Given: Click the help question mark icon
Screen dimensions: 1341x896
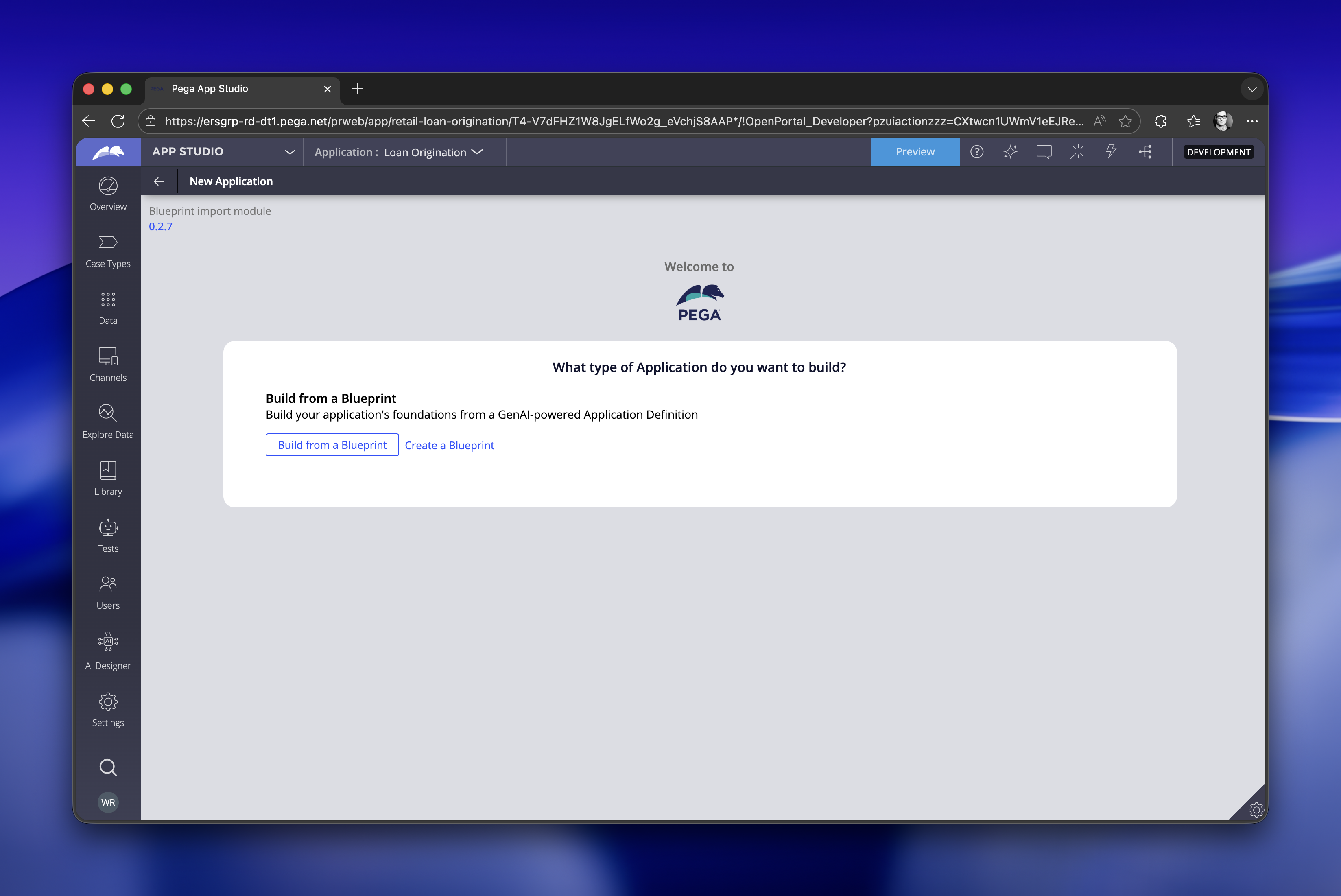Looking at the screenshot, I should tap(976, 152).
